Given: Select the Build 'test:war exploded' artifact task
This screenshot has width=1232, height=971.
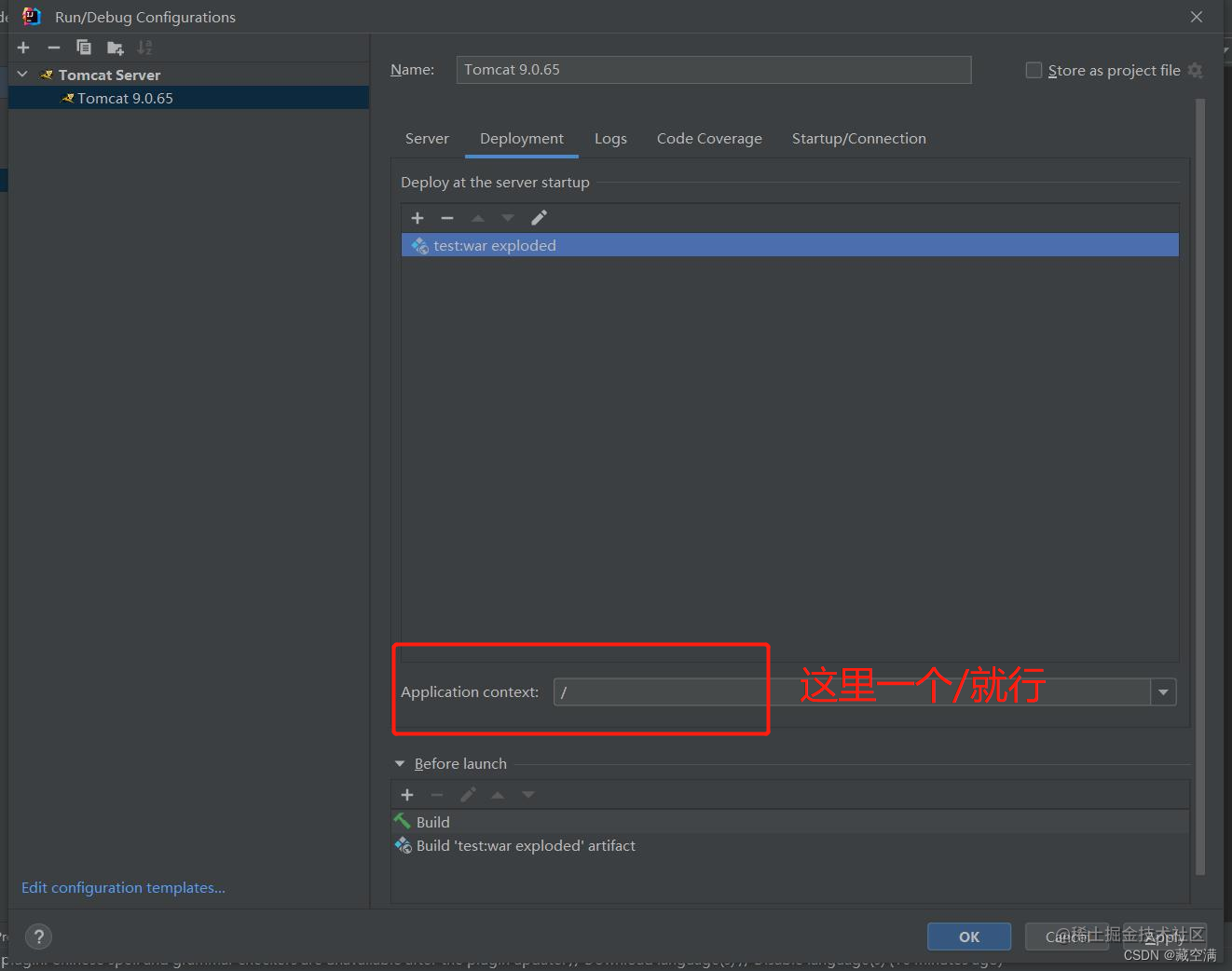Looking at the screenshot, I should pyautogui.click(x=790, y=845).
